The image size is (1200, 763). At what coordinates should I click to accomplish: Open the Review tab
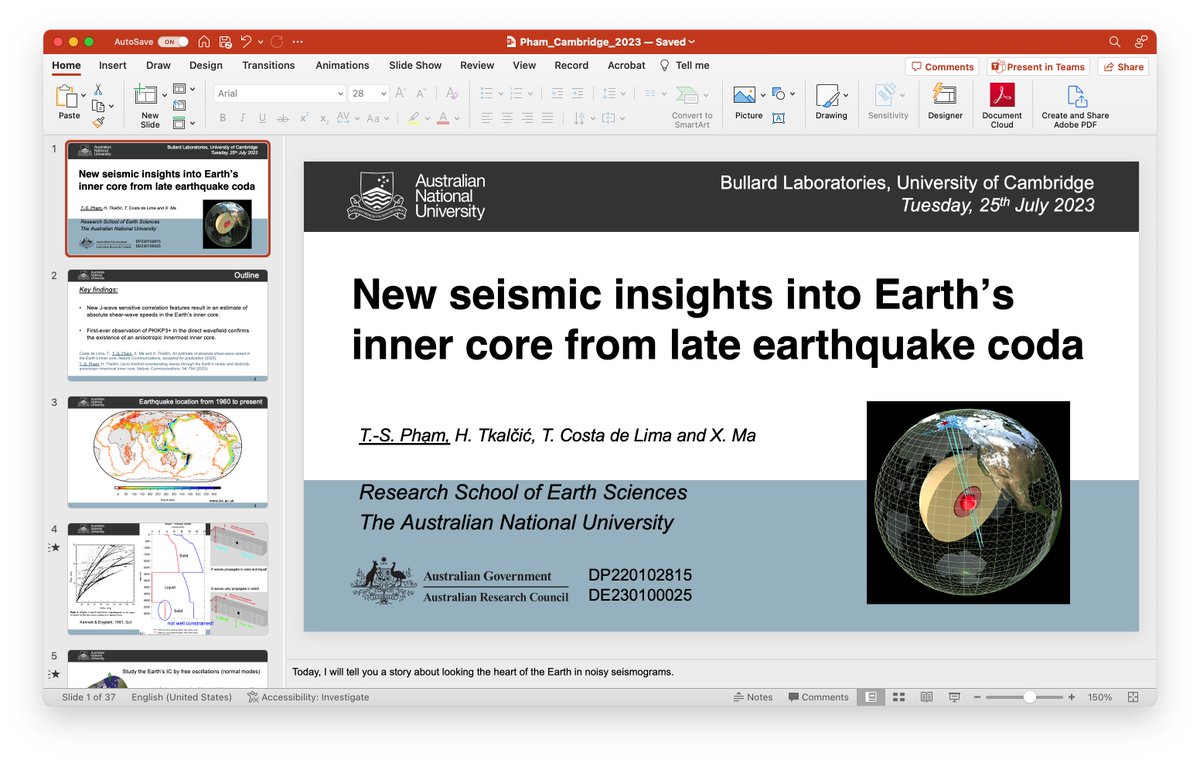[x=477, y=65]
